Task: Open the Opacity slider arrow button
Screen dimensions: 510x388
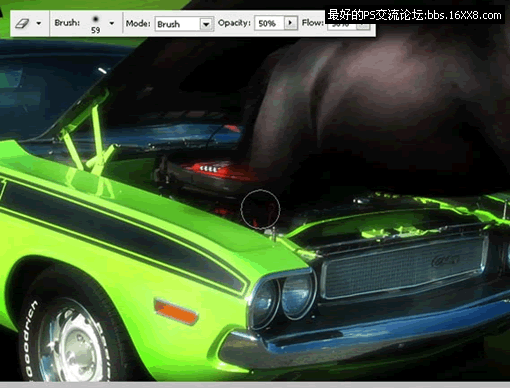Action: pyautogui.click(x=291, y=23)
